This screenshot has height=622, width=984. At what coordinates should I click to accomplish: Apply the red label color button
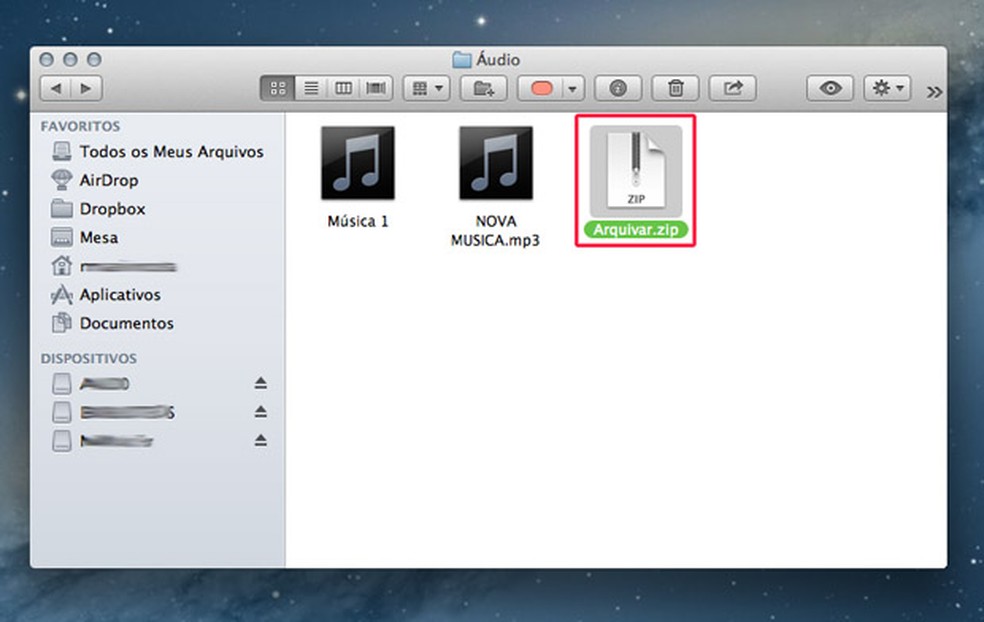tap(540, 88)
